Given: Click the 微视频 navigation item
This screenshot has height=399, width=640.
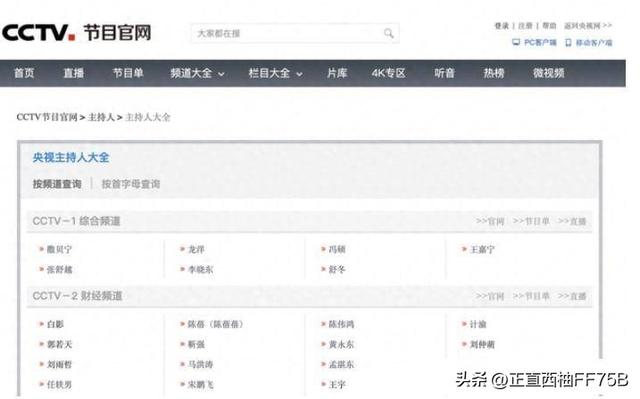Looking at the screenshot, I should point(549,73).
